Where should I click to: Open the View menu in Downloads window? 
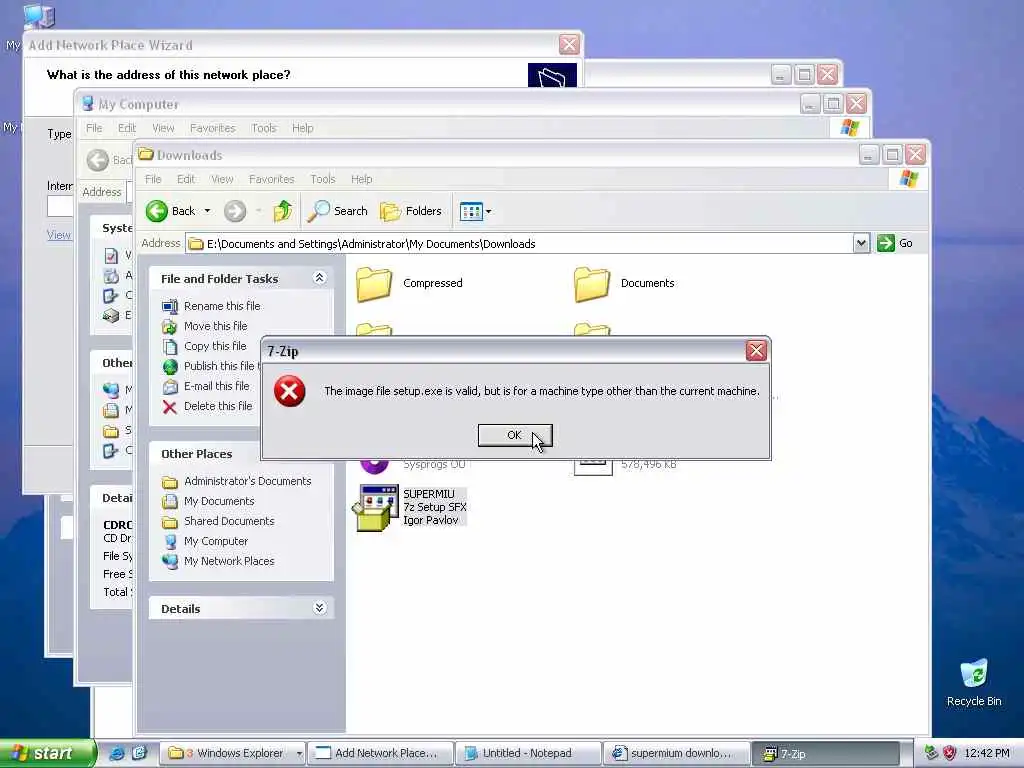tap(222, 179)
